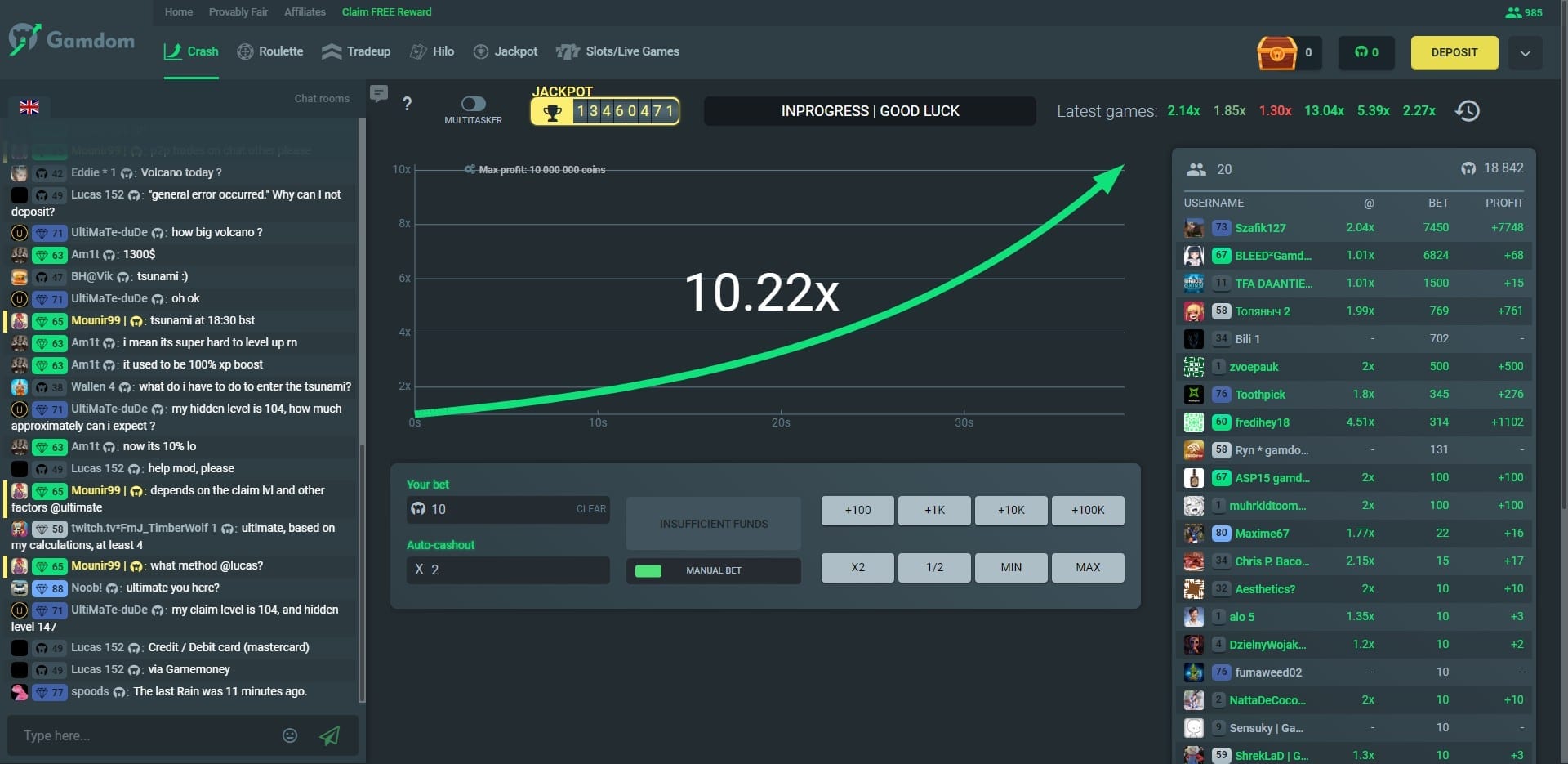This screenshot has height=764, width=1568.
Task: Open the UK flag language selector
Action: tap(29, 106)
